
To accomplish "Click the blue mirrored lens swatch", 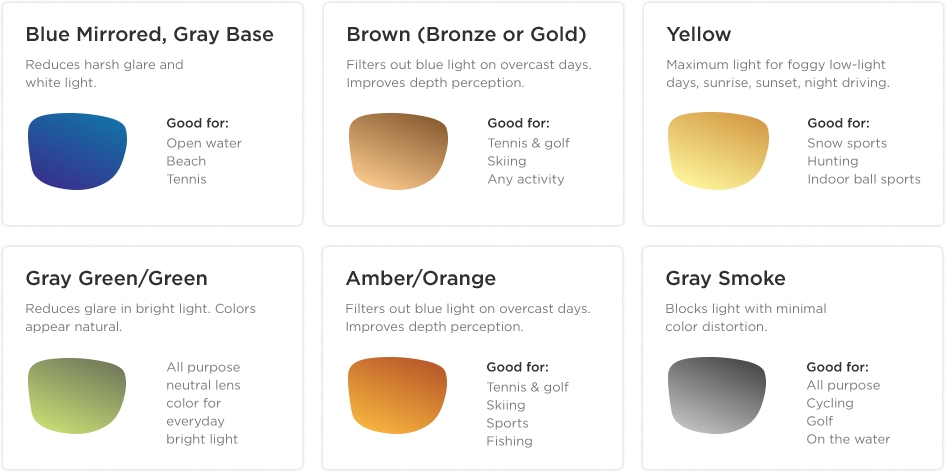I will click(x=78, y=151).
